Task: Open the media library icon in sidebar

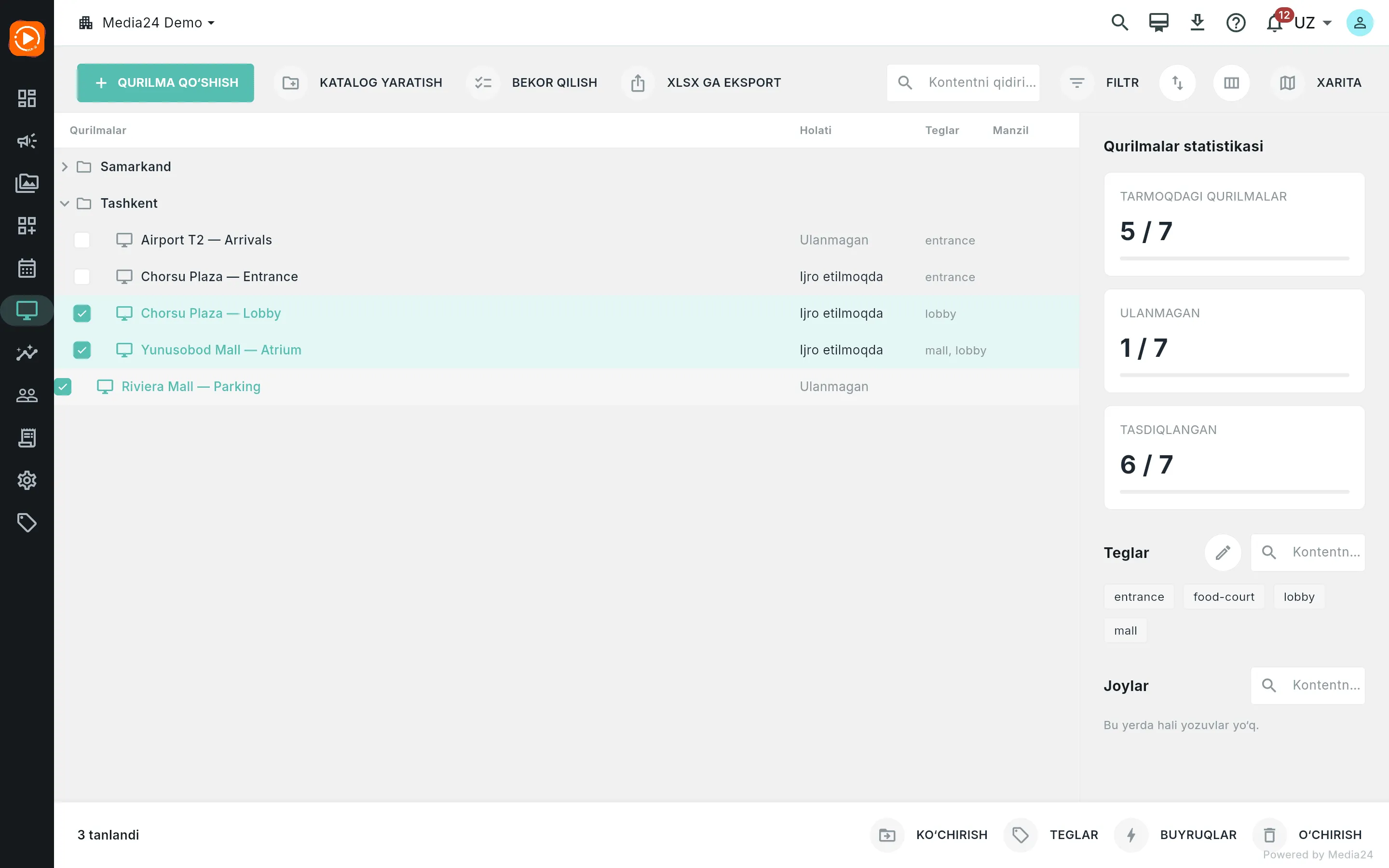Action: [27, 183]
